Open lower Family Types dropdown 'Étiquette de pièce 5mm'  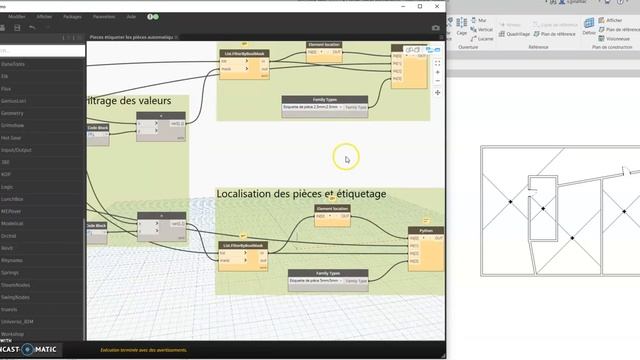316,281
